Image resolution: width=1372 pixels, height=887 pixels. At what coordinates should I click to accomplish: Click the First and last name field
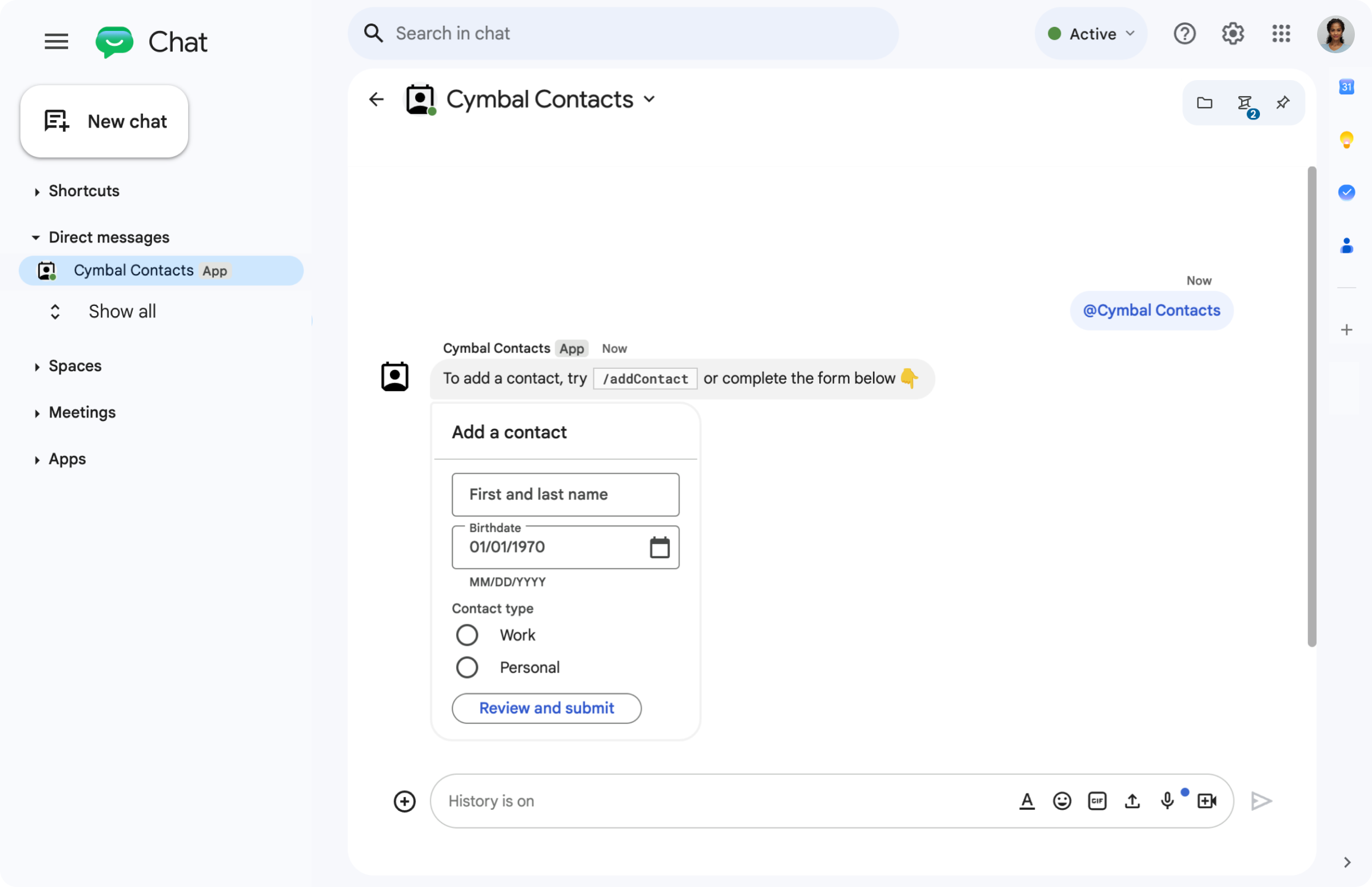[565, 495]
